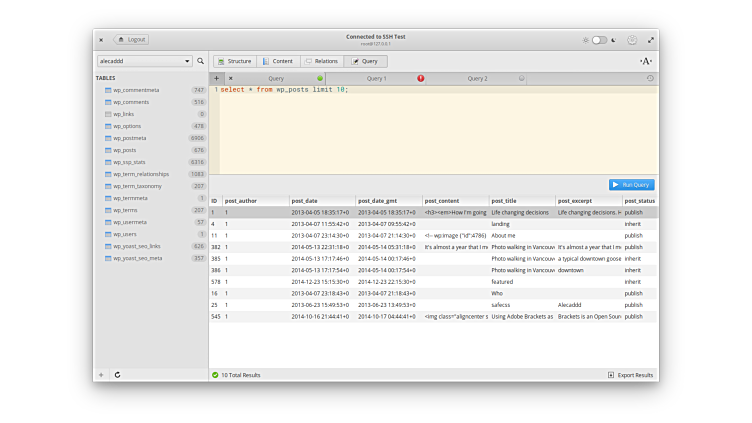Toggle the light/dark theme switch
Screen dimensions: 752x423
(599, 40)
